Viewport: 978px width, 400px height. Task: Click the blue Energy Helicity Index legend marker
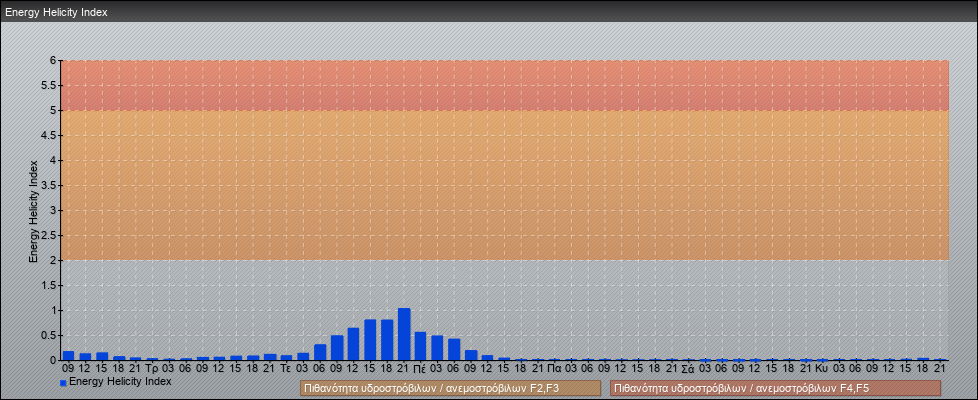[x=63, y=383]
